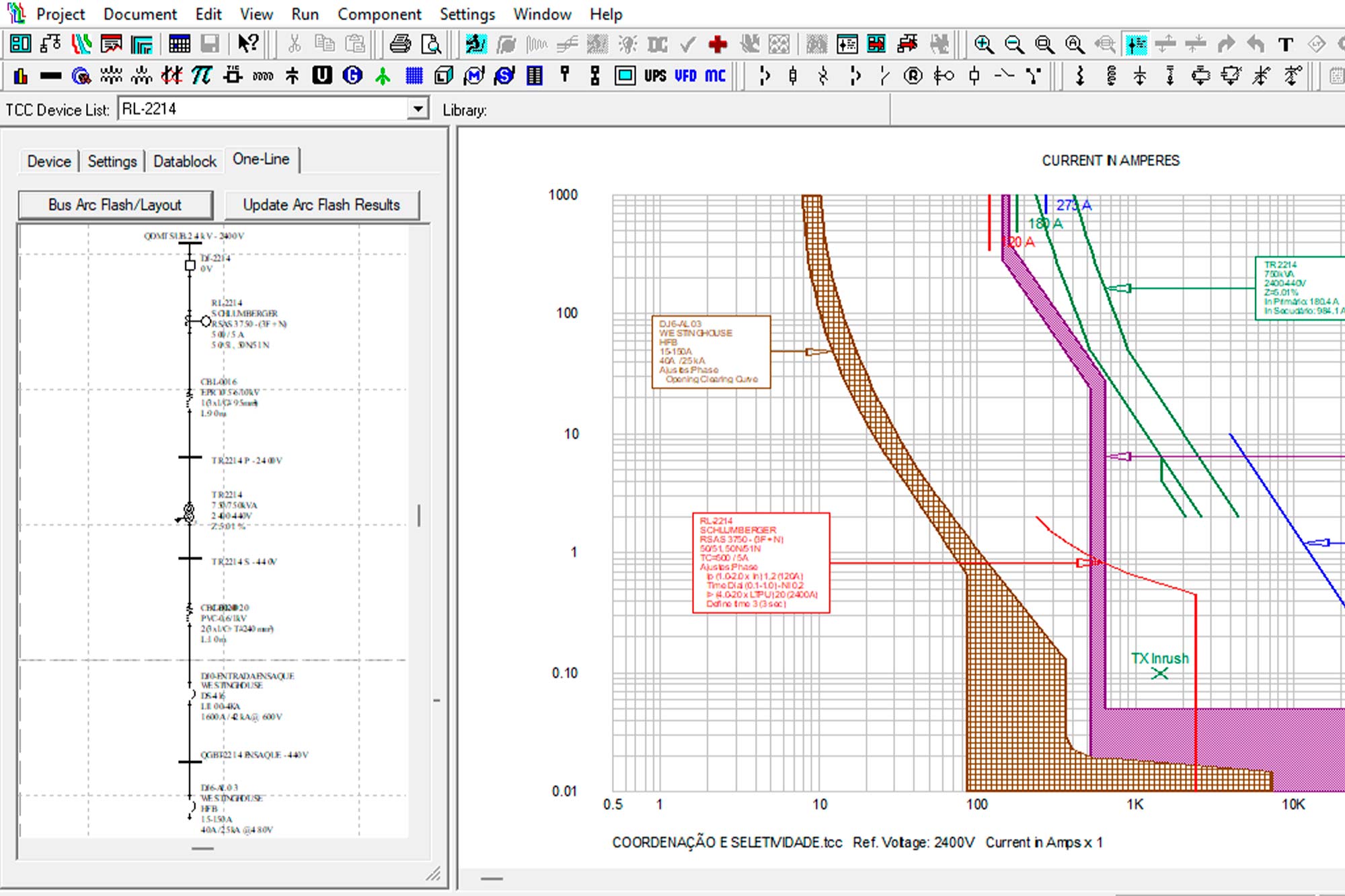Viewport: 1345px width, 896px height.
Task: Open the Component menu
Action: [379, 14]
